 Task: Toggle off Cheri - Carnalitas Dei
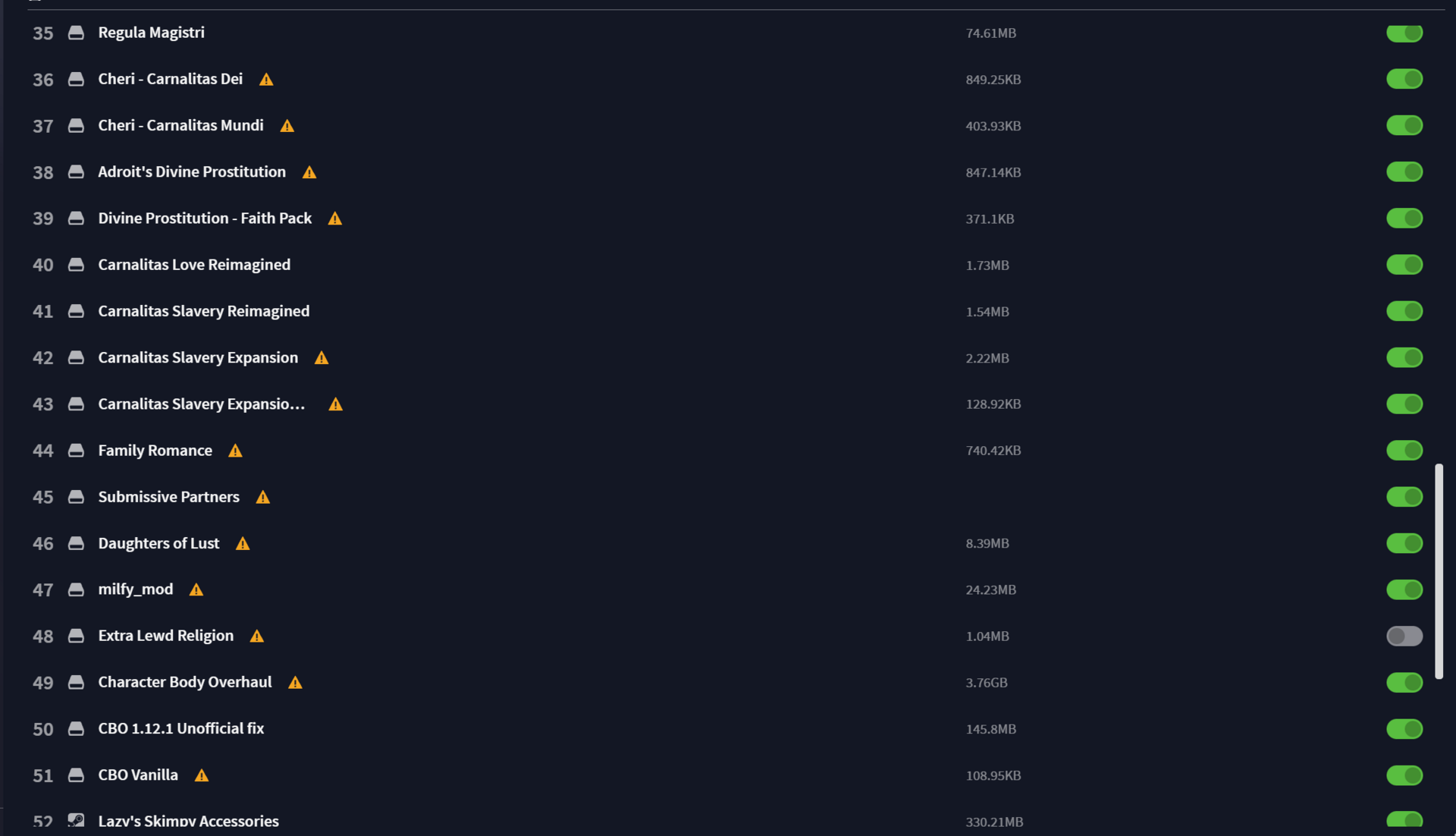pyautogui.click(x=1404, y=79)
